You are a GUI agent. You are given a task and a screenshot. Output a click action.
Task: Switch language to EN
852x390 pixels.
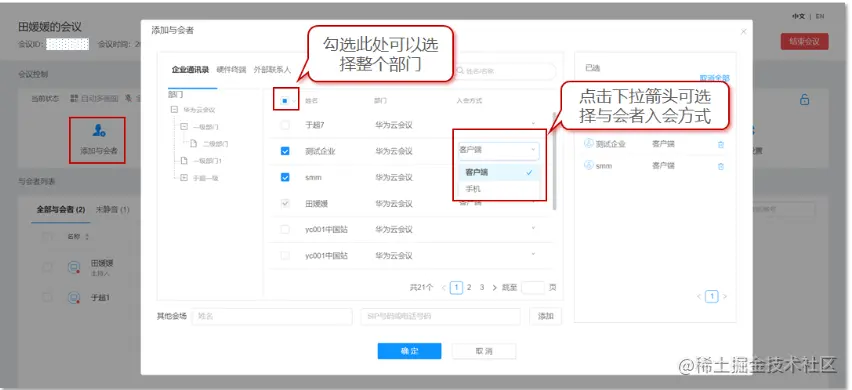pos(820,16)
